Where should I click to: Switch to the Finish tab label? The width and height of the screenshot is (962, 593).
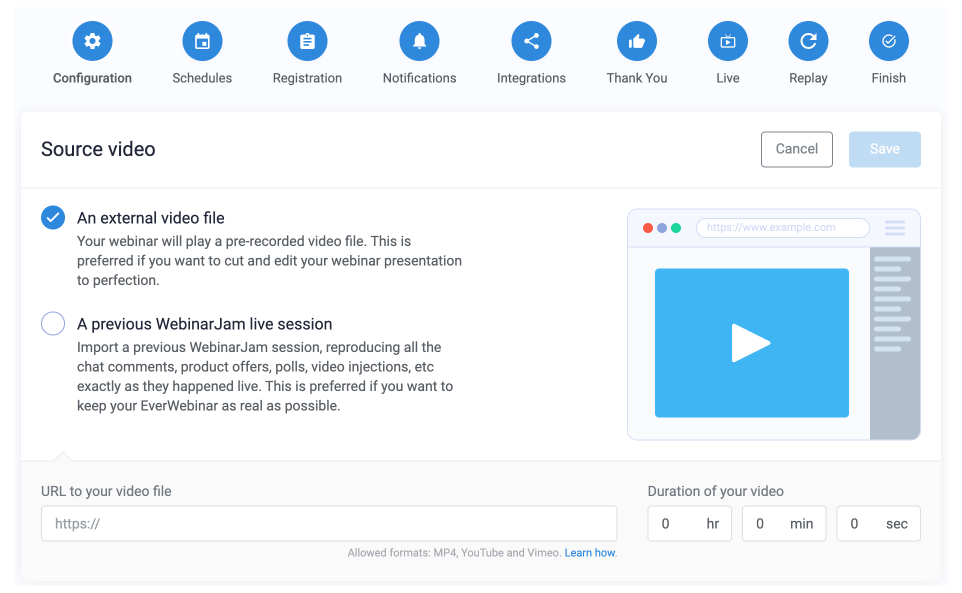pos(888,78)
